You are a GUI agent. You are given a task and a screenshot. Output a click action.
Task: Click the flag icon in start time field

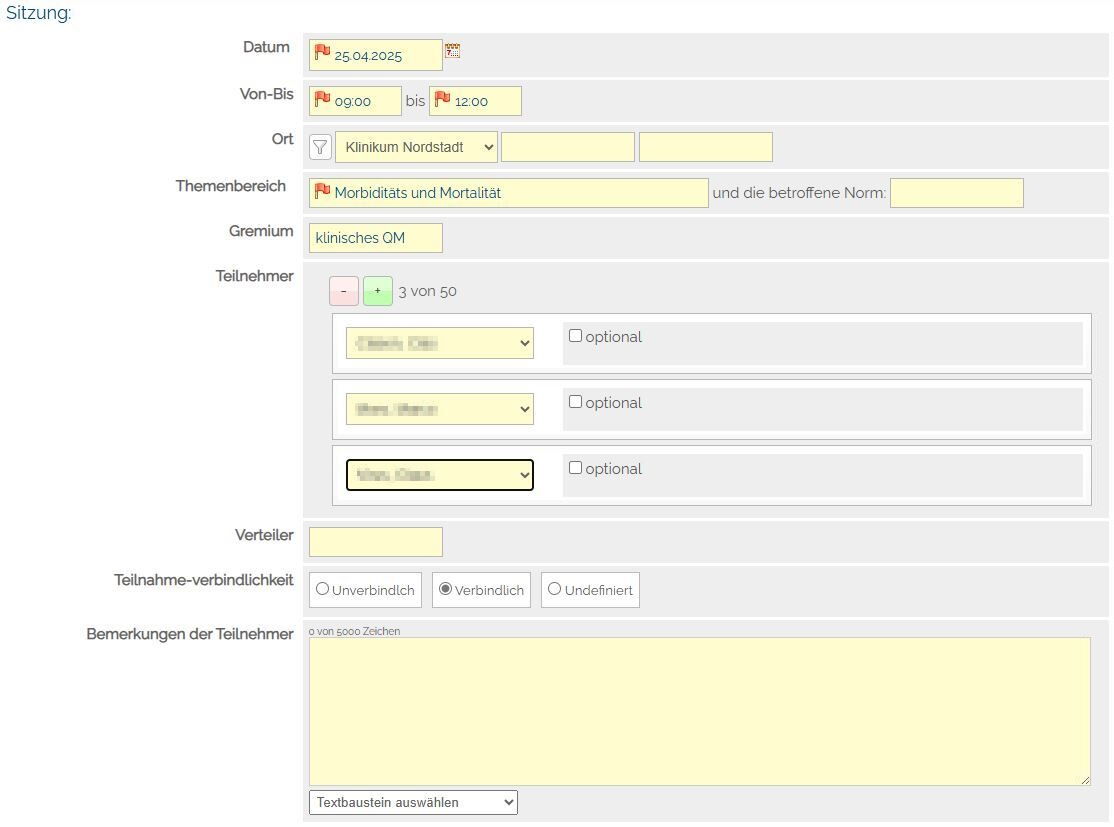tap(322, 99)
